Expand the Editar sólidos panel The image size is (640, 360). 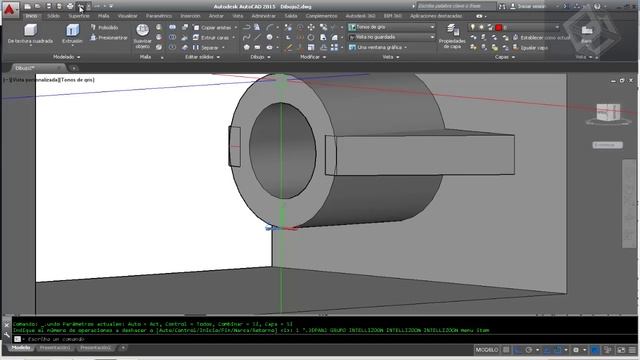202,57
